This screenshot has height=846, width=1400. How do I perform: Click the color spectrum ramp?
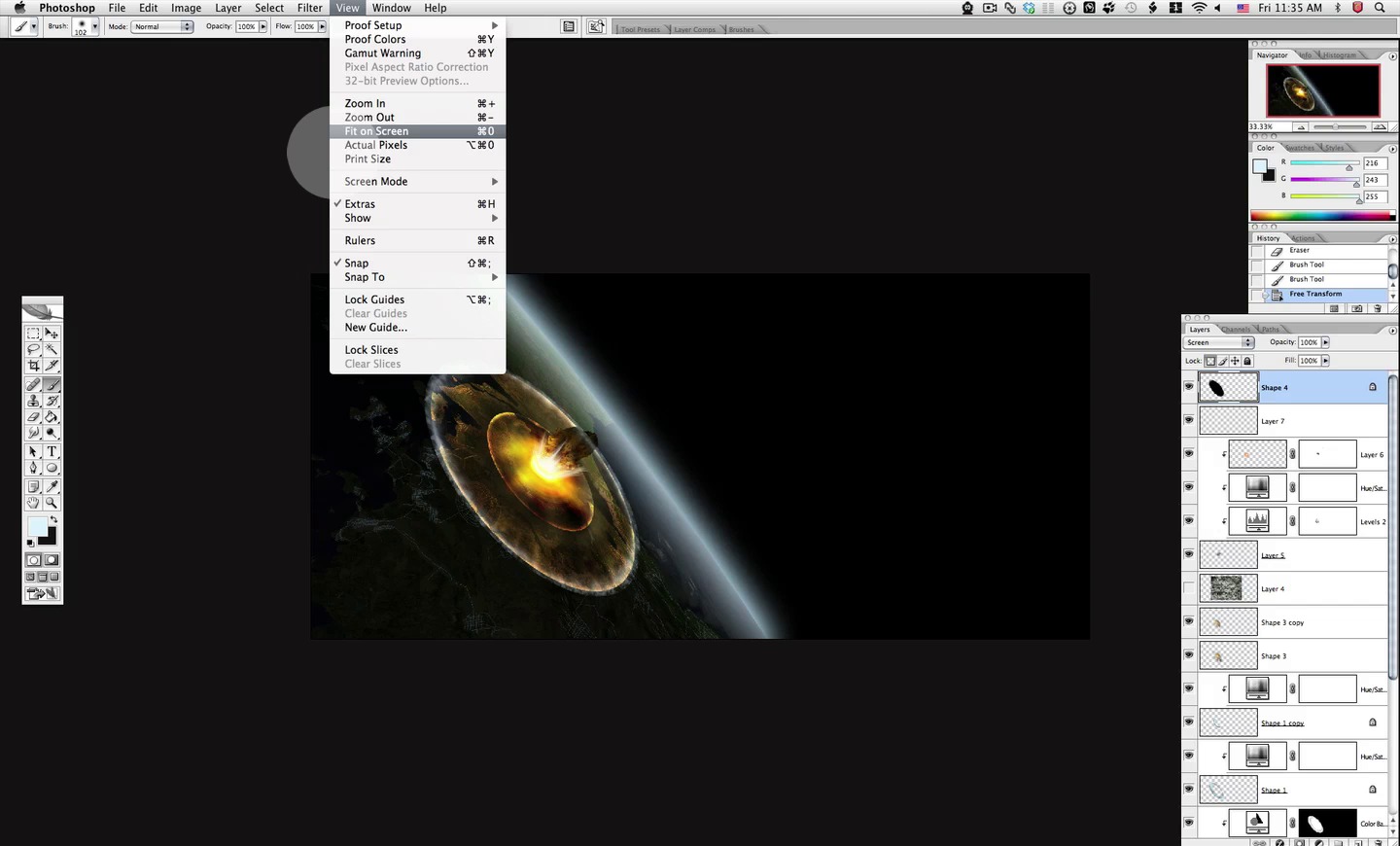tap(1322, 216)
